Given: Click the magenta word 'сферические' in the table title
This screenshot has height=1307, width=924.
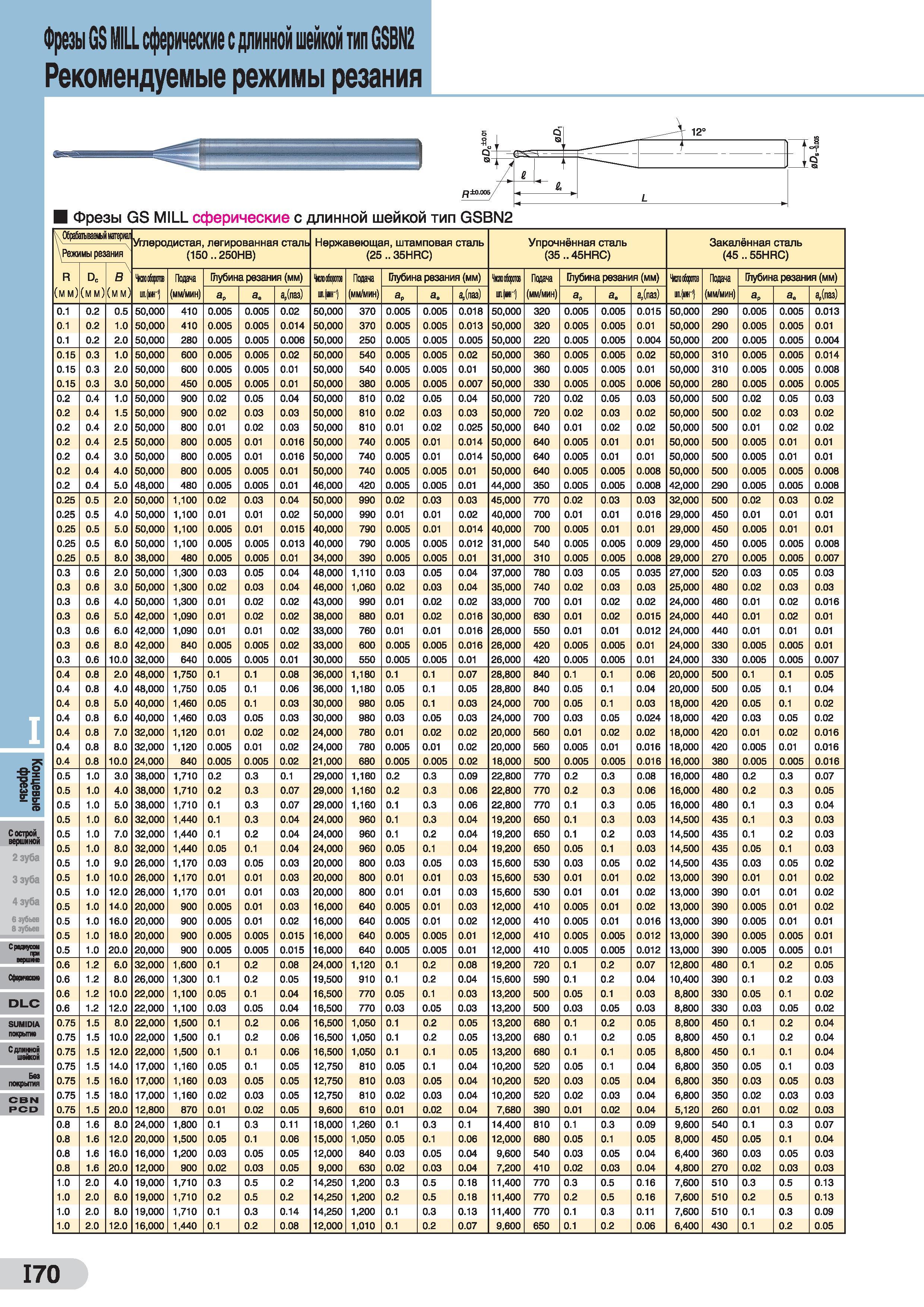Looking at the screenshot, I should click(241, 217).
